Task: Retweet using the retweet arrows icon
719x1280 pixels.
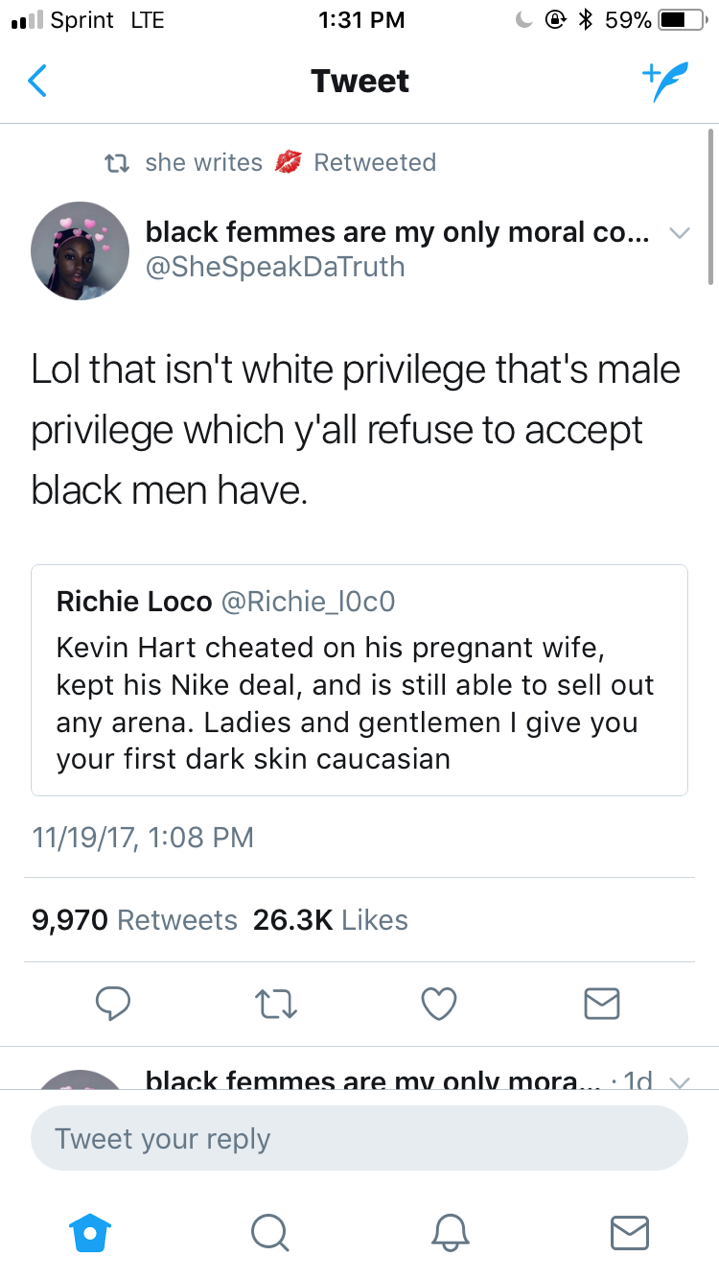Action: (275, 1003)
